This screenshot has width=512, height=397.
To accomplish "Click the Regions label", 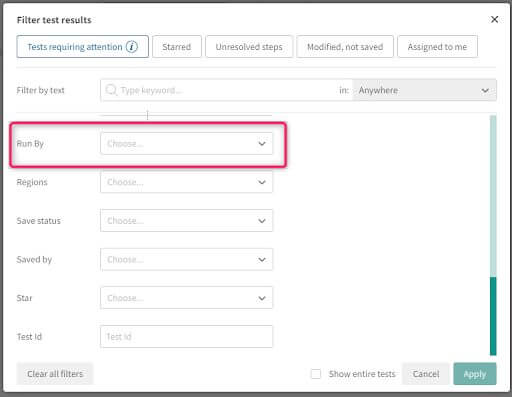I will click(x=32, y=182).
